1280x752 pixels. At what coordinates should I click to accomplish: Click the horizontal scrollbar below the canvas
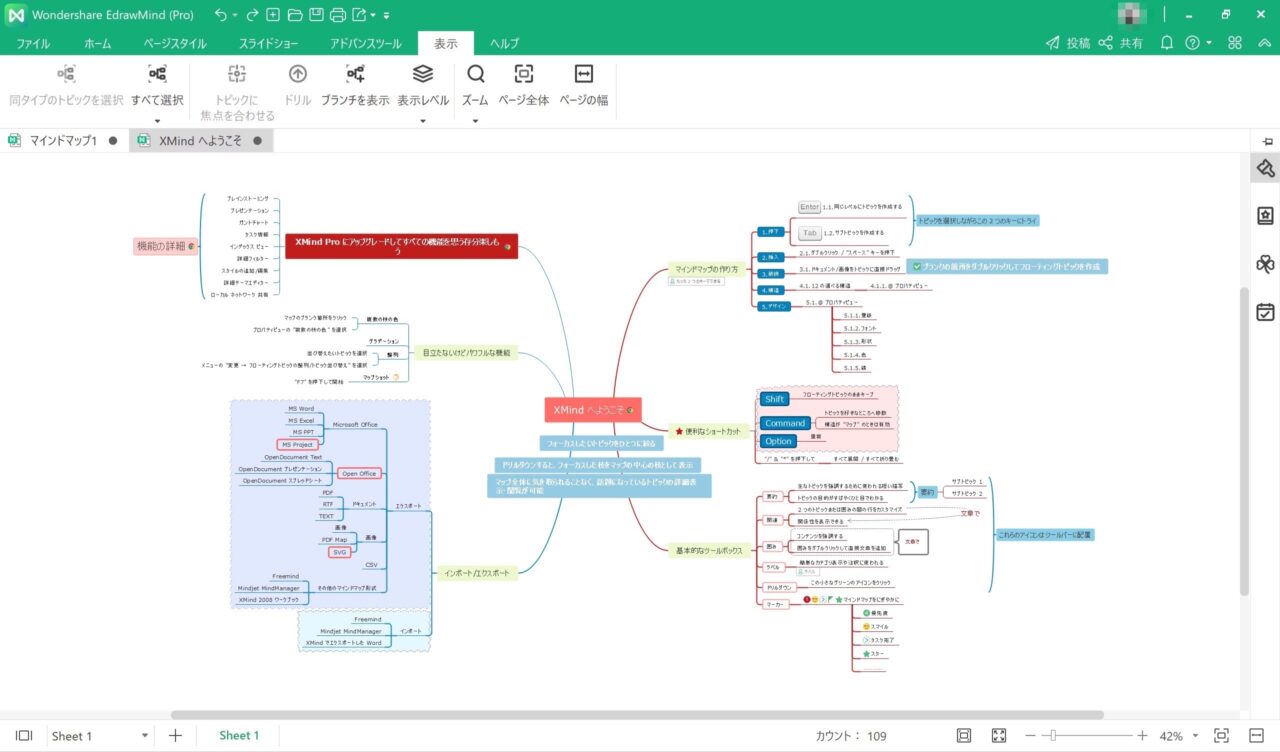(x=637, y=715)
